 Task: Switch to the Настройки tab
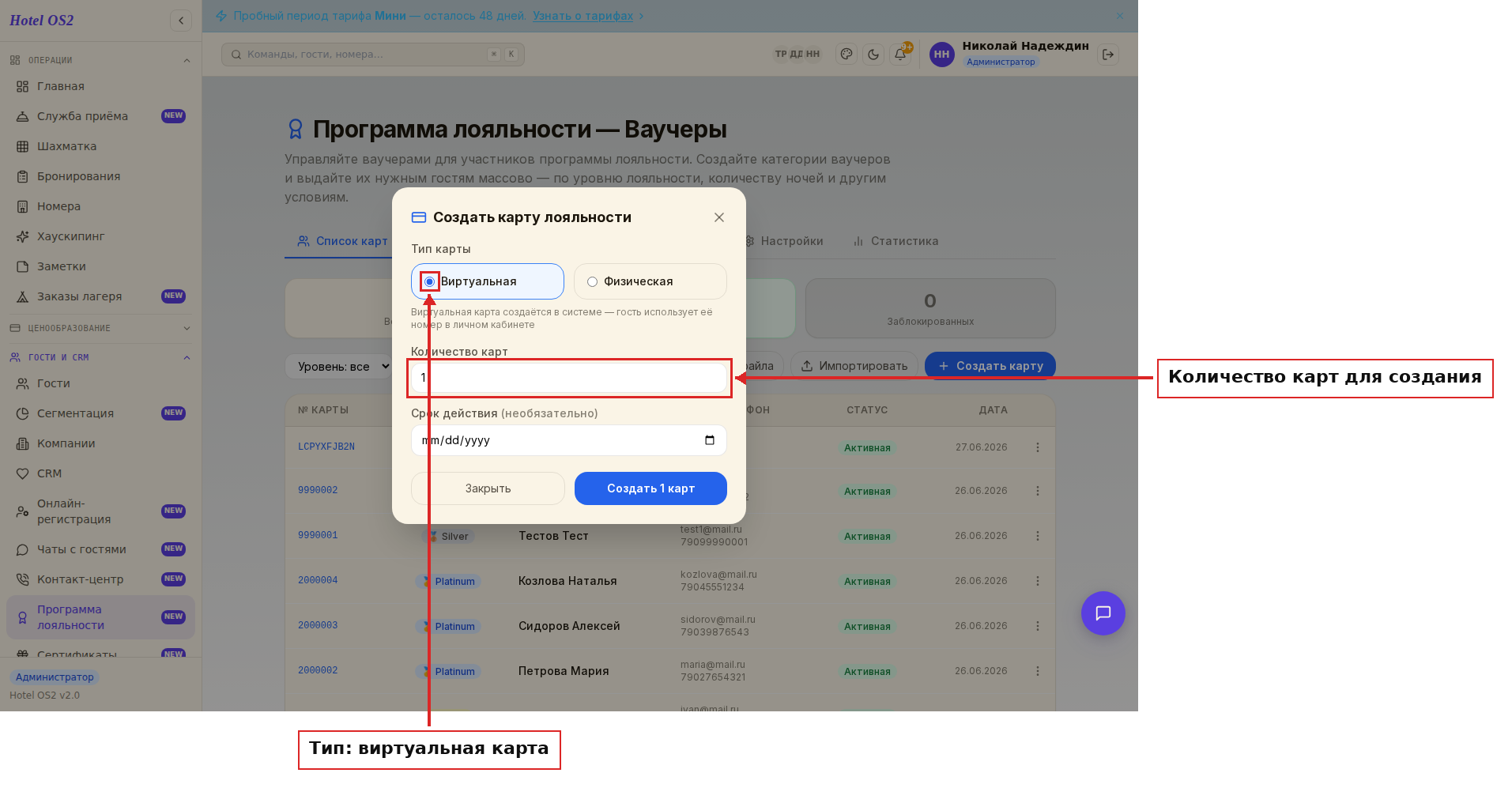tap(784, 241)
